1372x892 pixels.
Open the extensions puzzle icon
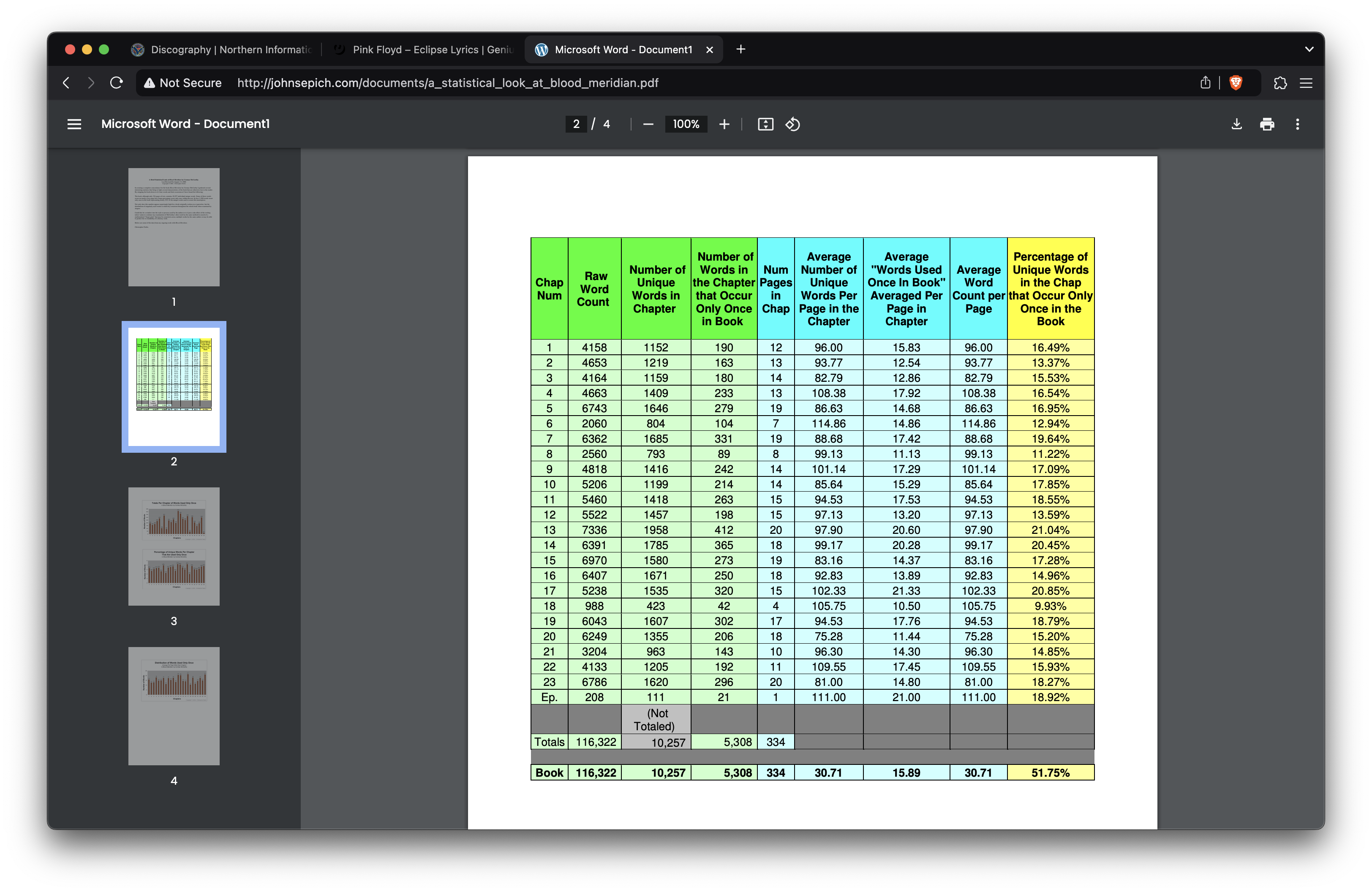click(x=1280, y=83)
